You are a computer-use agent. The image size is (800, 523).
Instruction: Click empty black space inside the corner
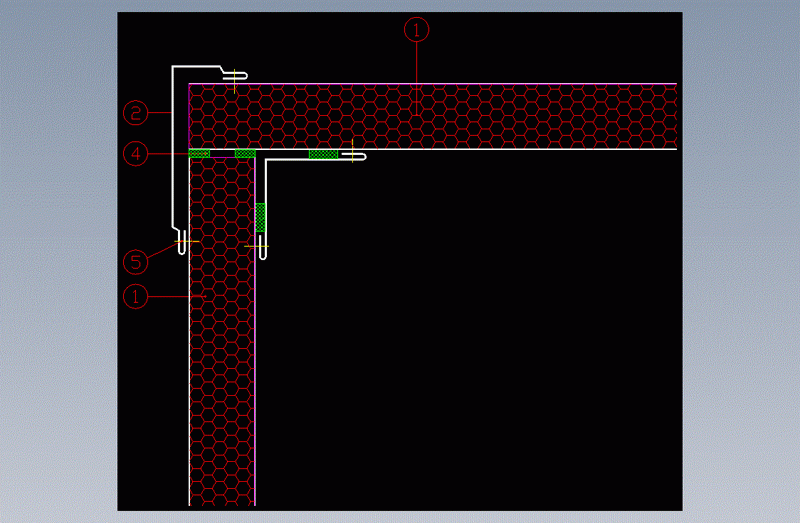[470, 330]
